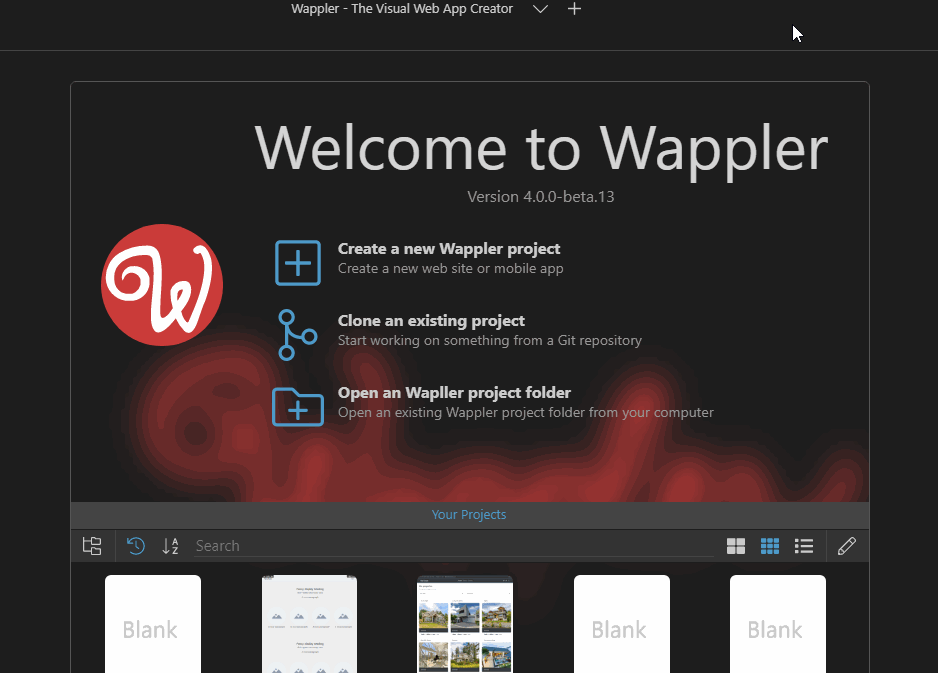
Task: Select the Wappler Visual Web App Creator tab
Action: (401, 9)
